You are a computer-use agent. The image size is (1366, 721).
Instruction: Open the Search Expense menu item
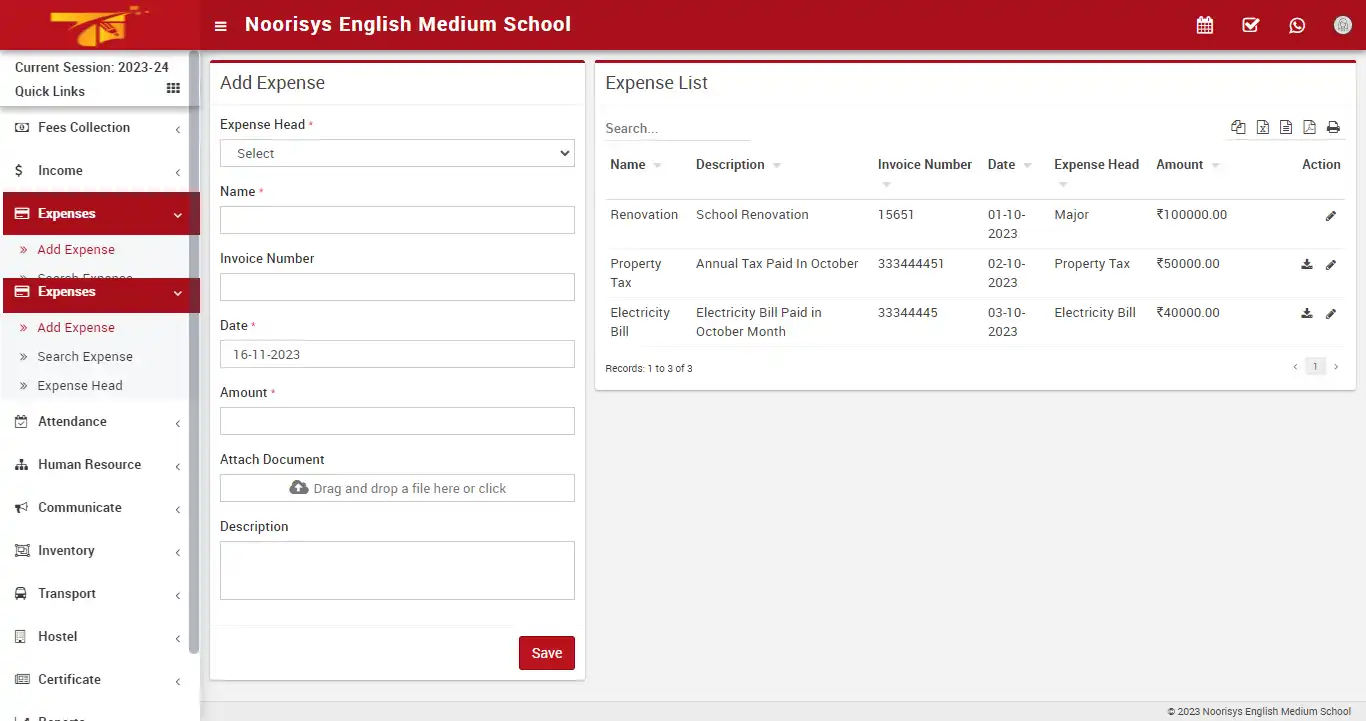pos(84,356)
